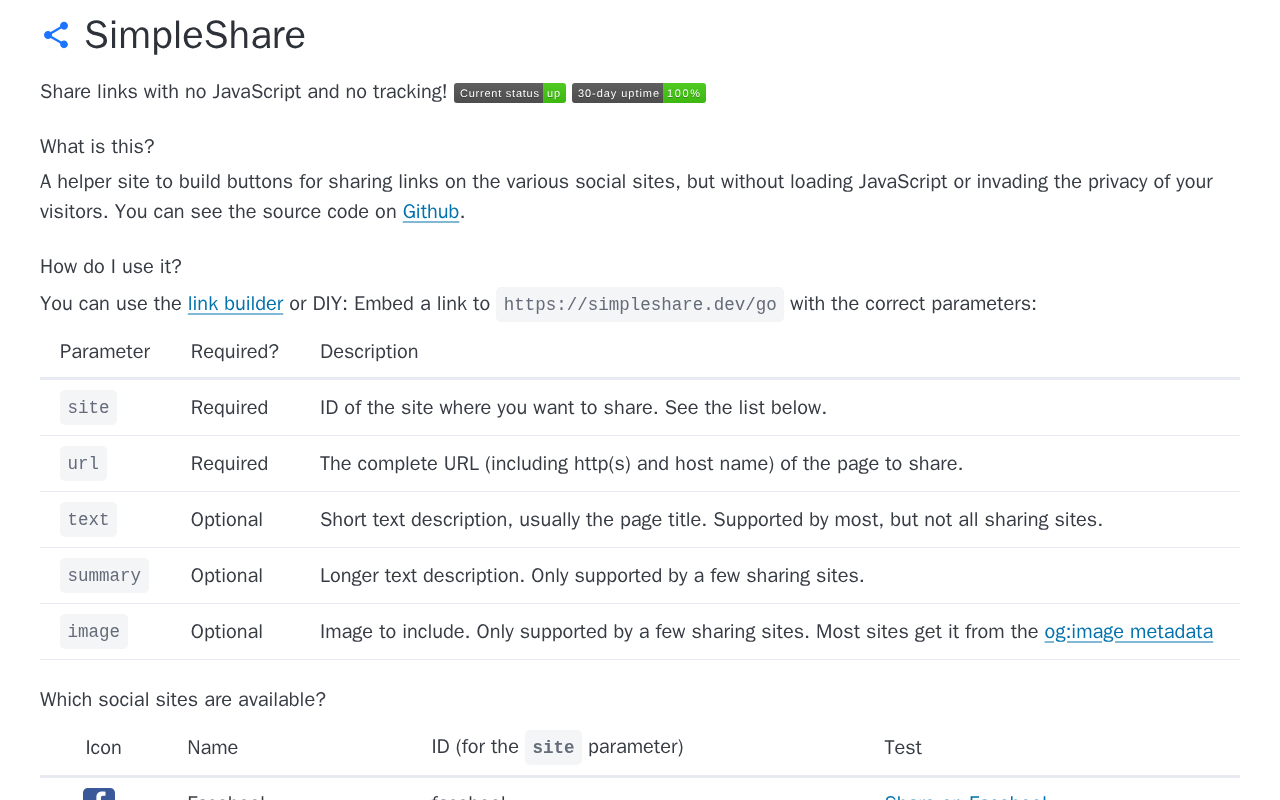The width and height of the screenshot is (1280, 800).
Task: Click the Required? column header
Action: (235, 352)
